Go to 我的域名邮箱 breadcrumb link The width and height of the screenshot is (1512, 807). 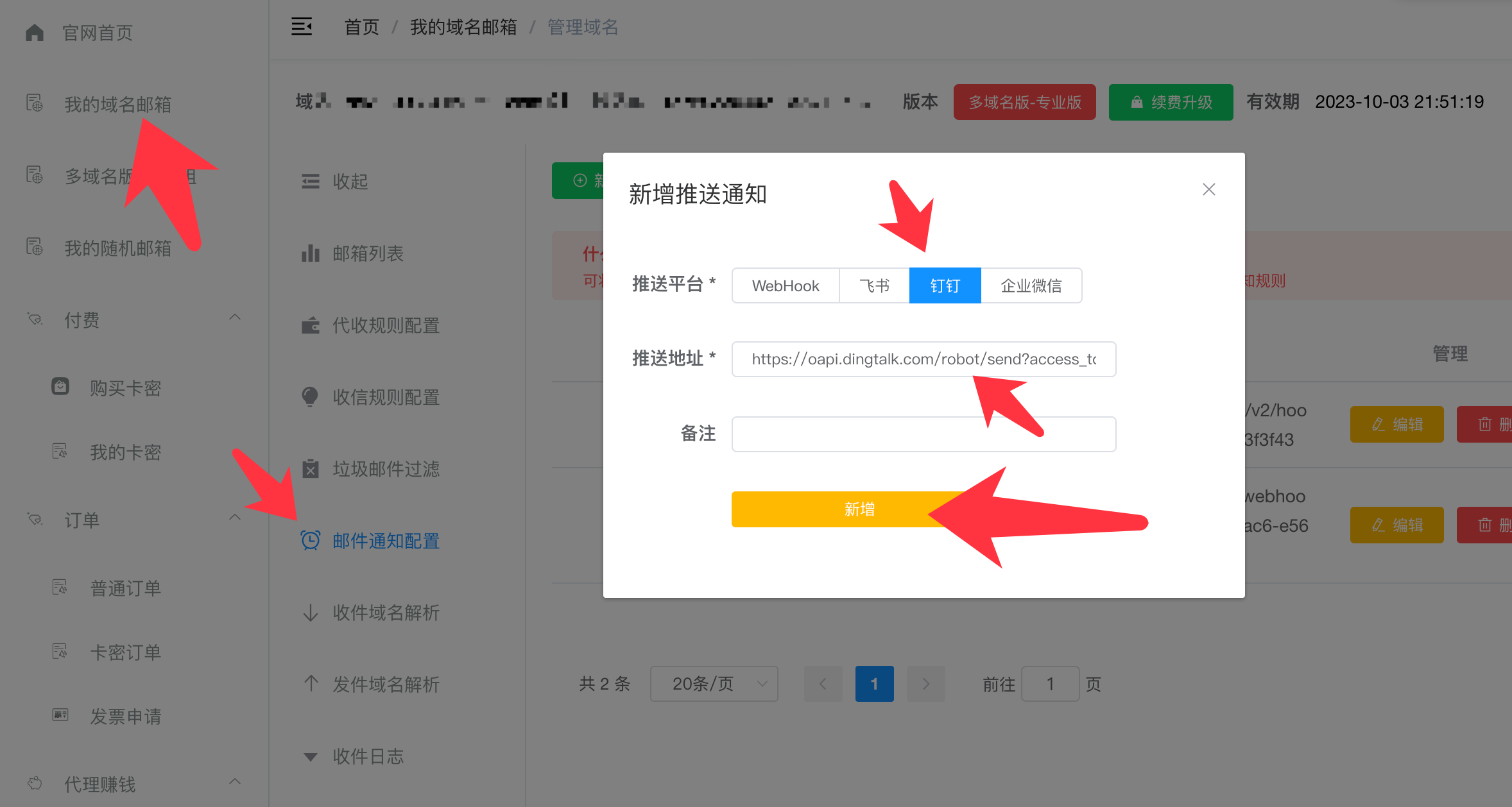pyautogui.click(x=463, y=27)
